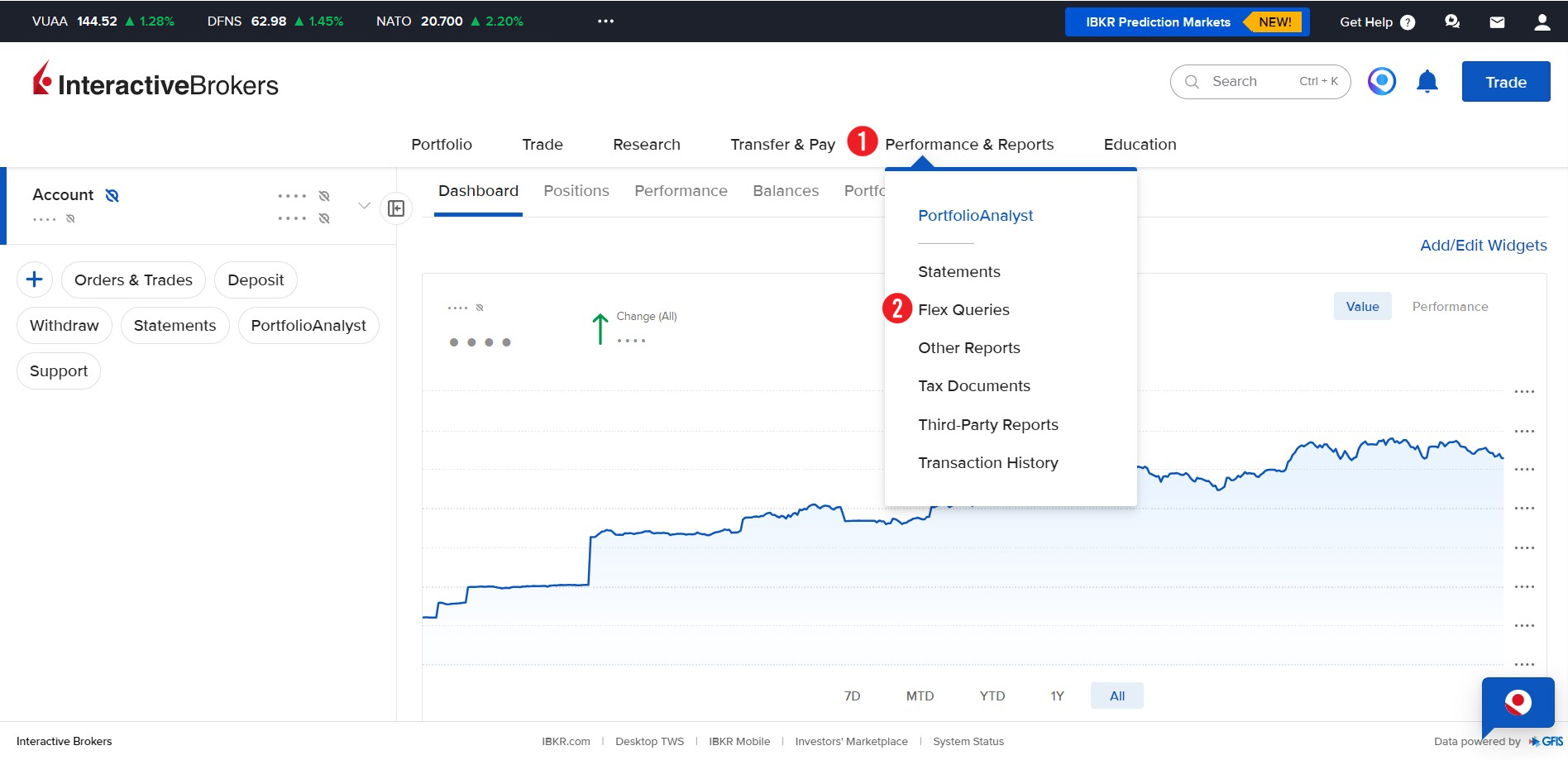
Task: Open Tax Documents menu entry
Action: coord(974,386)
